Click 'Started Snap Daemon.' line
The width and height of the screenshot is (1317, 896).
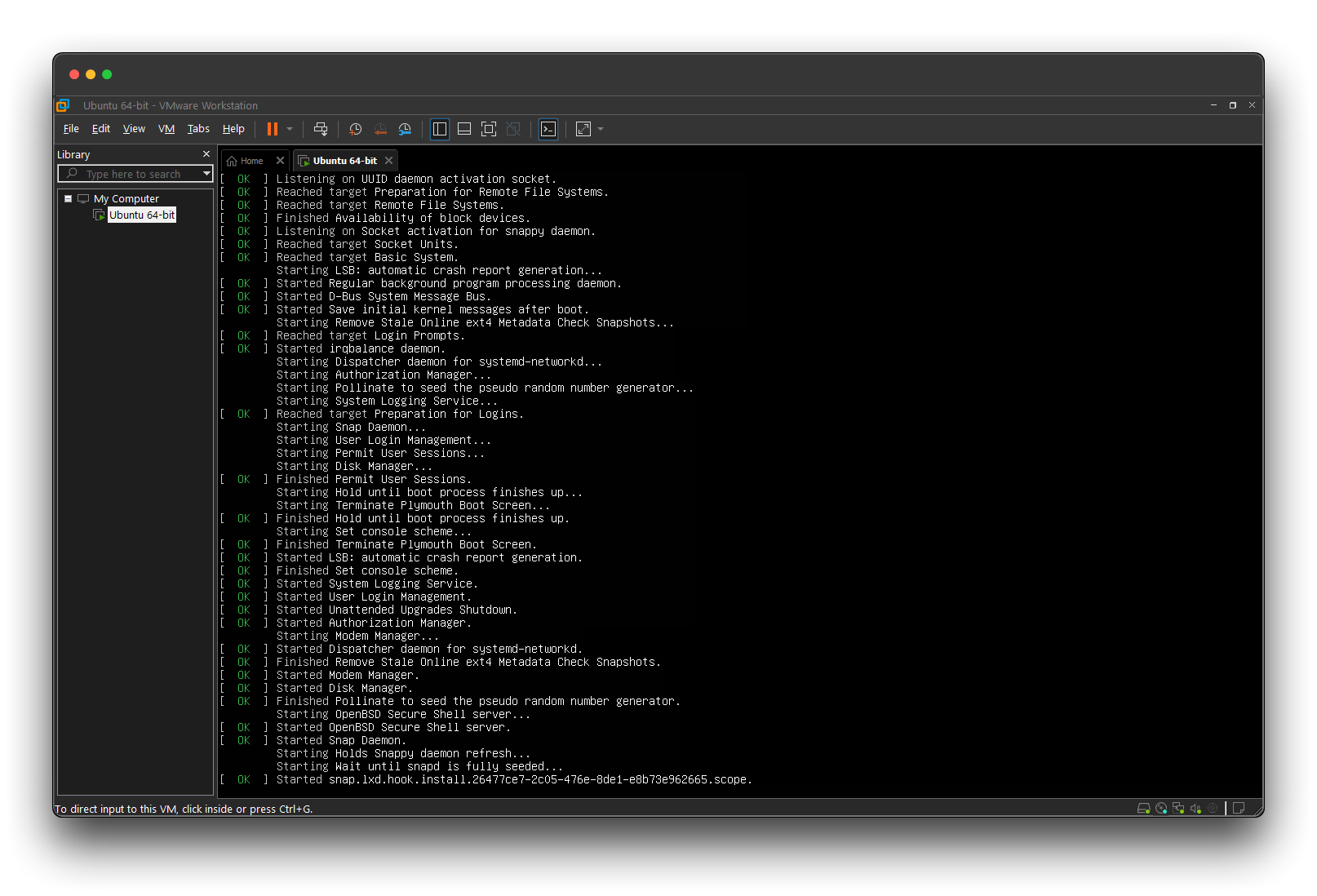pos(341,740)
